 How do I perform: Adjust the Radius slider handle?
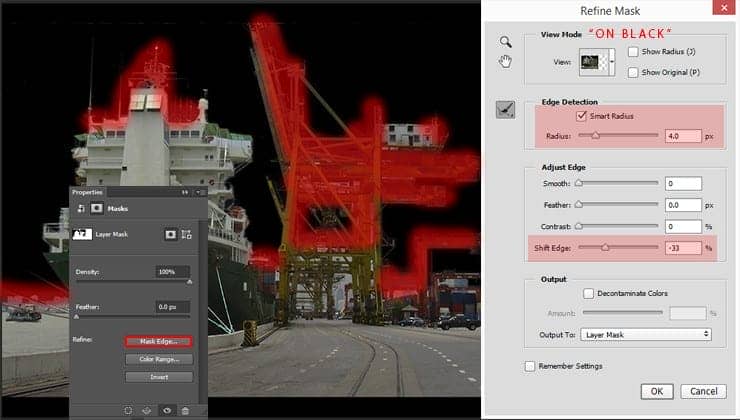click(x=596, y=135)
